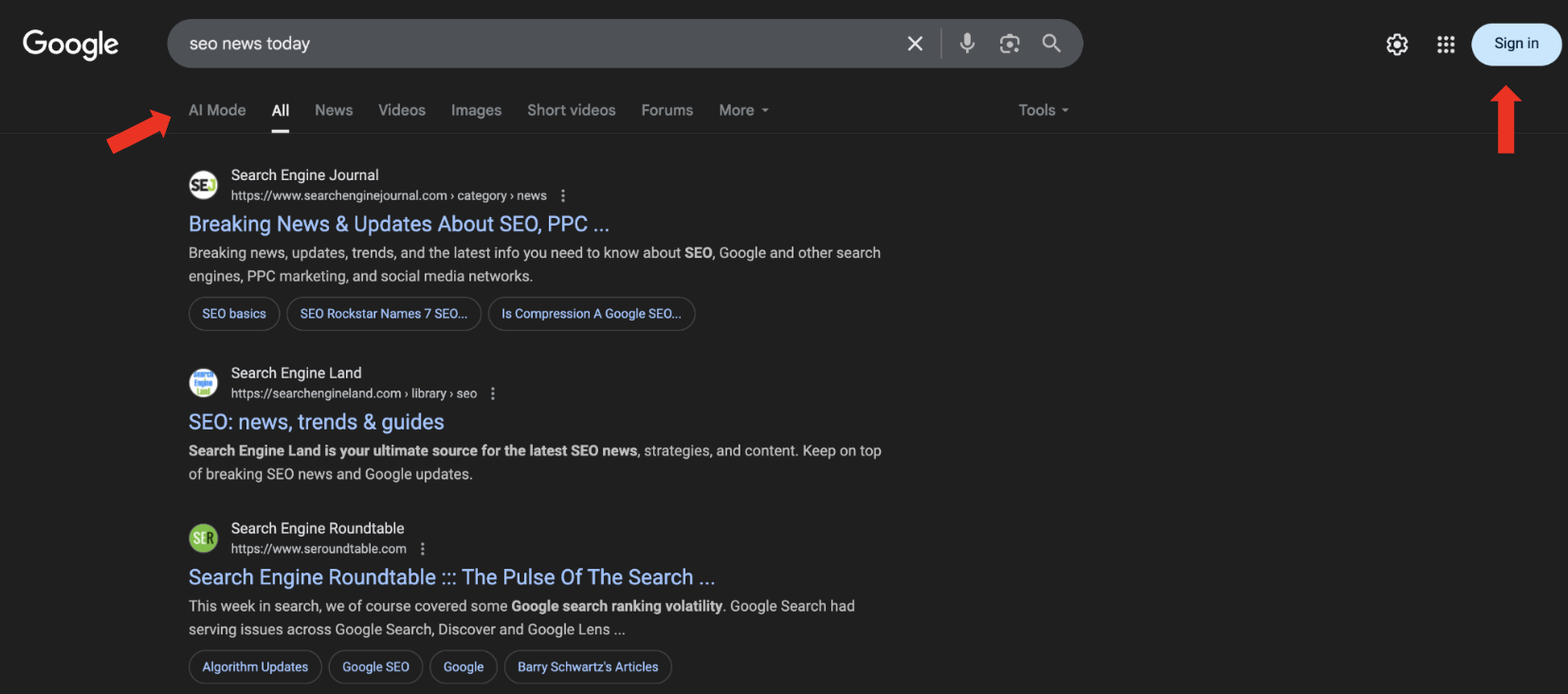Open the settings gear icon
Viewport: 1568px width, 694px height.
[1396, 45]
